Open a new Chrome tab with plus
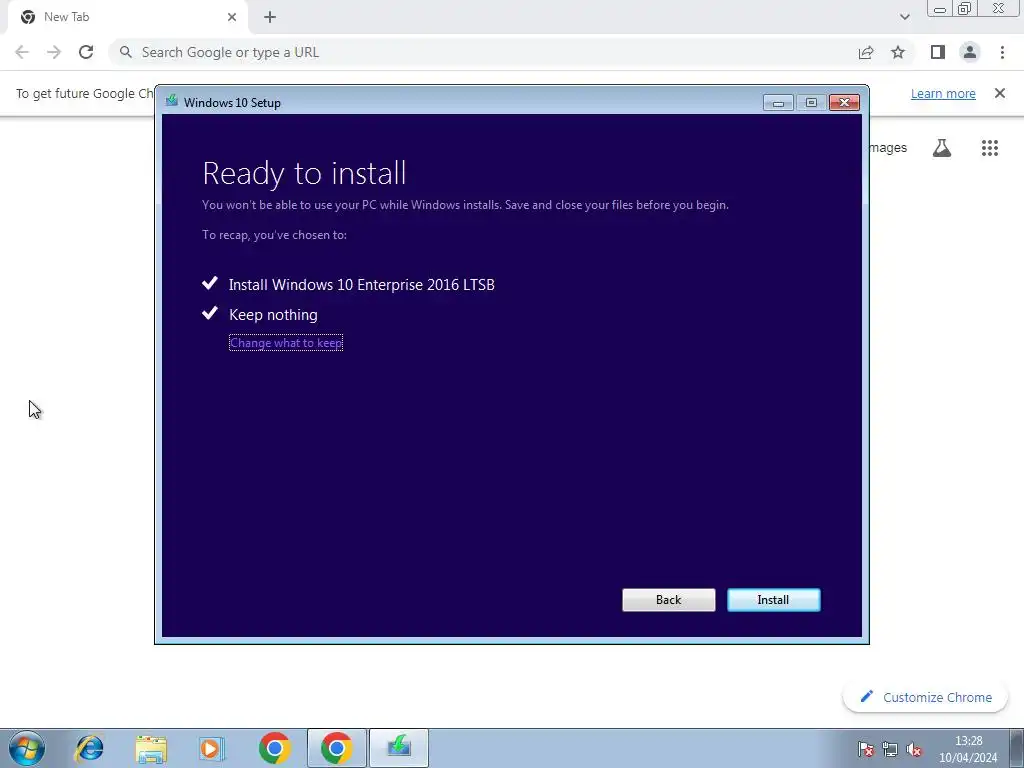Screen dimensions: 1024x768 [x=270, y=17]
